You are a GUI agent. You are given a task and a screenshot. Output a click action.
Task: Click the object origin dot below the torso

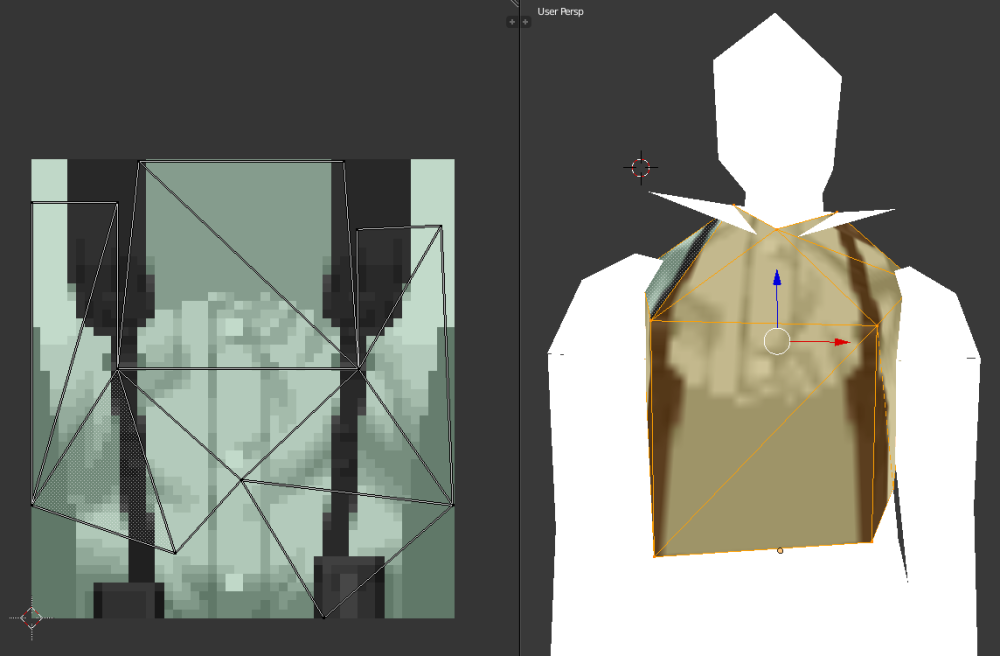coord(780,550)
